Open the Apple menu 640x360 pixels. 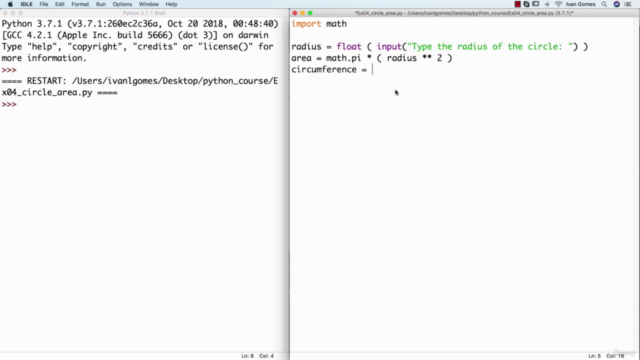10,4
